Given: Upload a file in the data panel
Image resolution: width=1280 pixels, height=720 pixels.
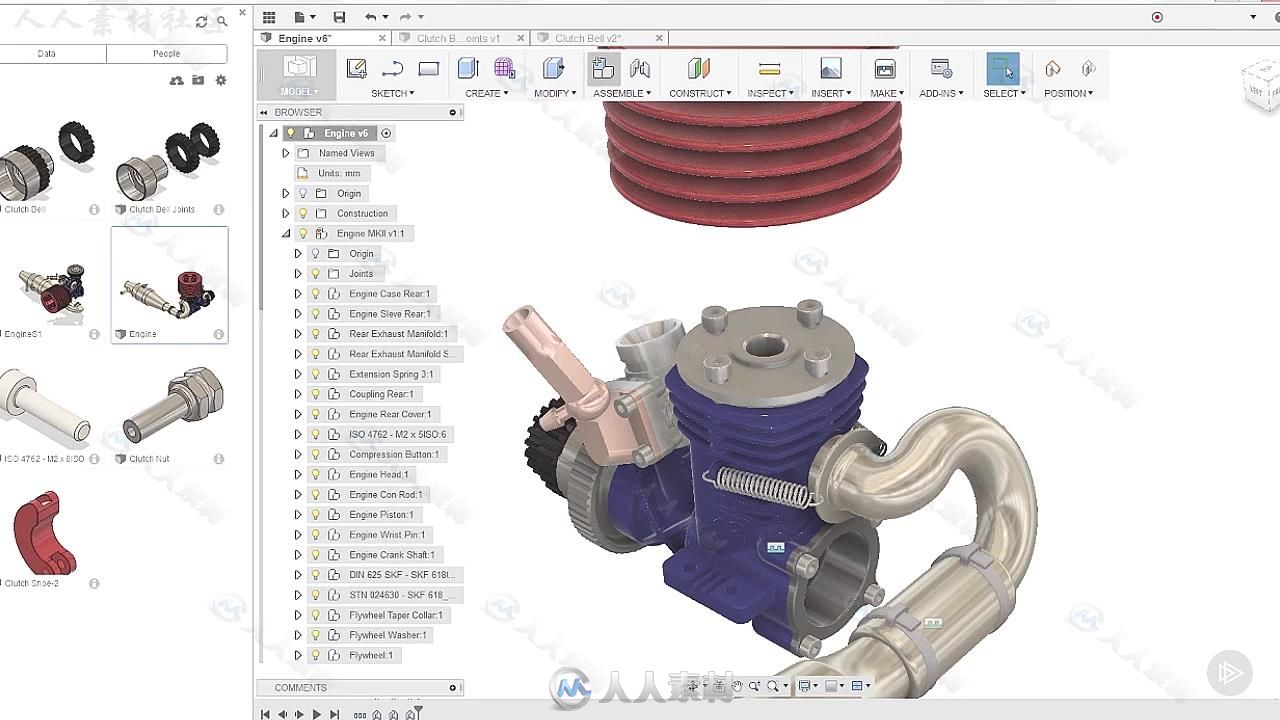Looking at the screenshot, I should pyautogui.click(x=177, y=80).
